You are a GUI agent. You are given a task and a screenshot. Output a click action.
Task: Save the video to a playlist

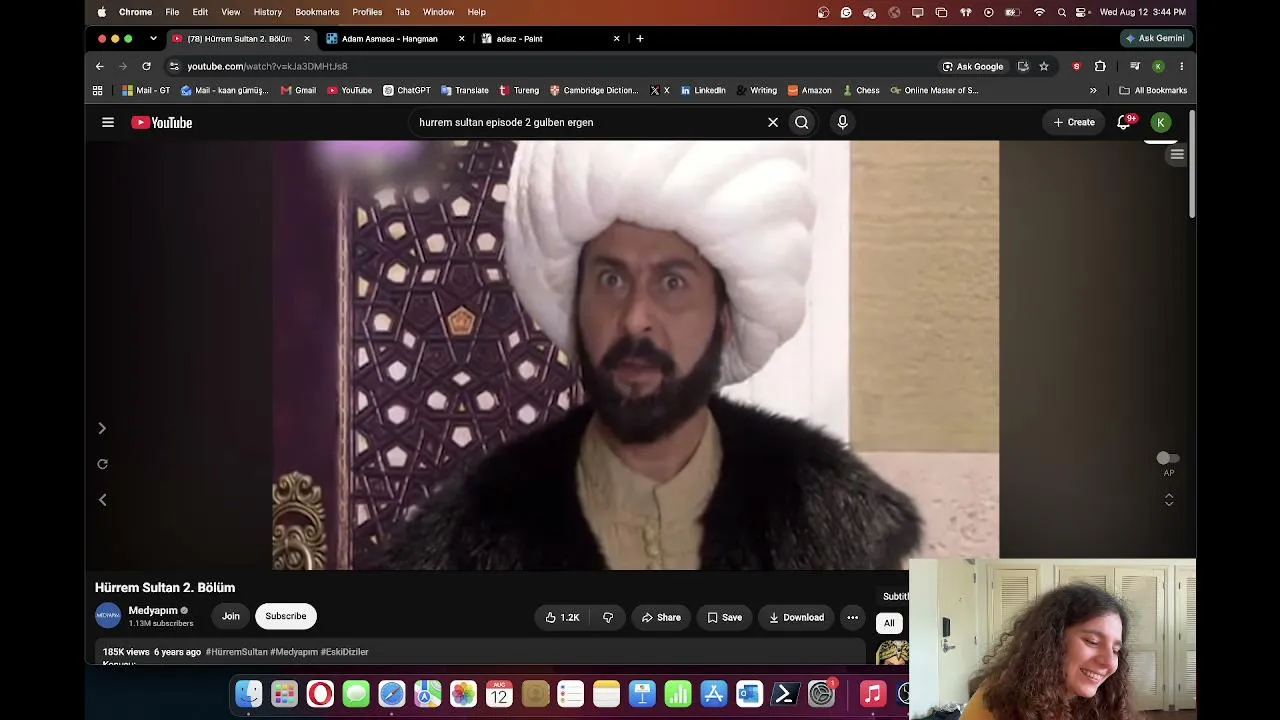(725, 617)
